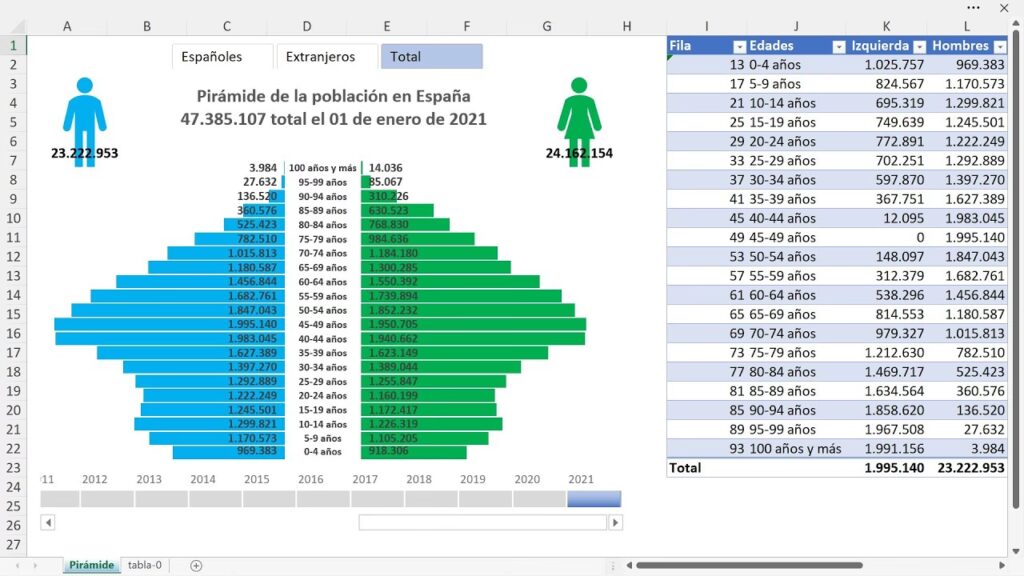
Task: Select the Extranjeros slicer option
Action: point(327,57)
